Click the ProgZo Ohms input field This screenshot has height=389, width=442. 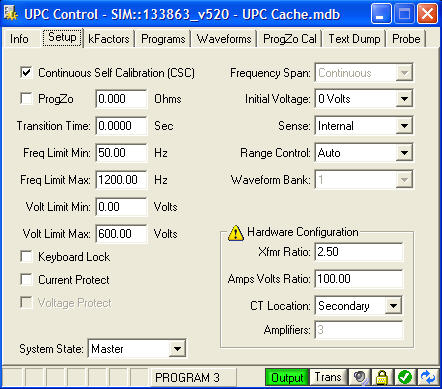point(121,99)
